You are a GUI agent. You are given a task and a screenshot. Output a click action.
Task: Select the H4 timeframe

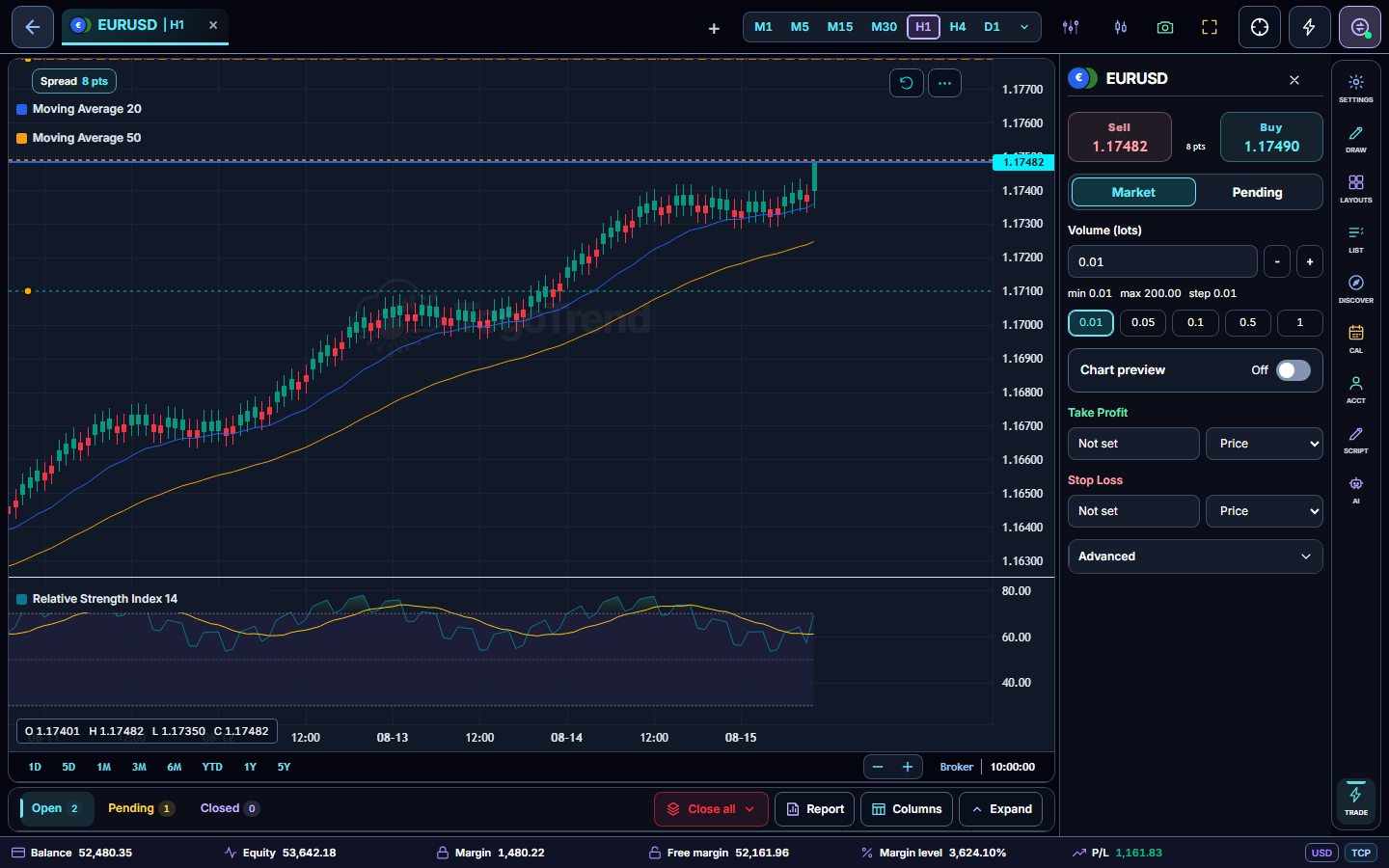(958, 27)
